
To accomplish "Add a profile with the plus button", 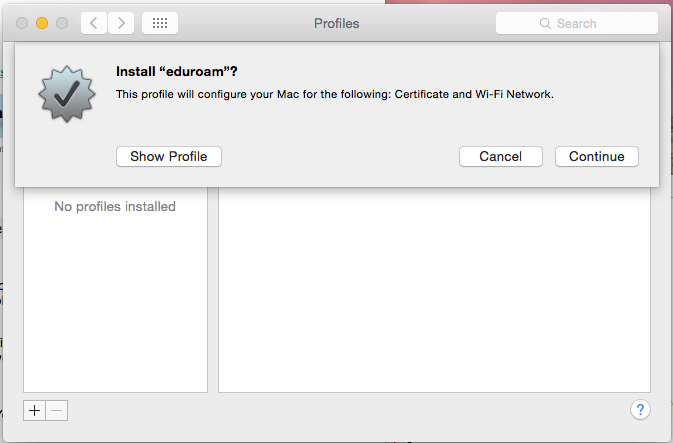I will [x=35, y=410].
